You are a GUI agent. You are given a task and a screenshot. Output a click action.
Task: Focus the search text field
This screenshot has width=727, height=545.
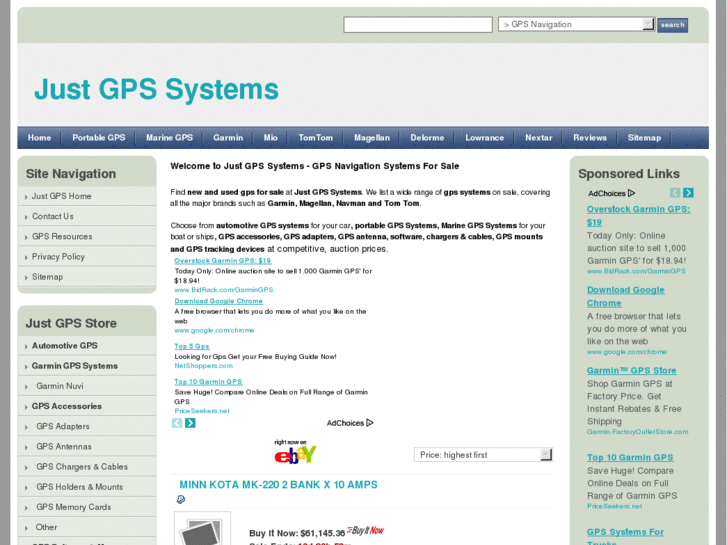tap(418, 25)
